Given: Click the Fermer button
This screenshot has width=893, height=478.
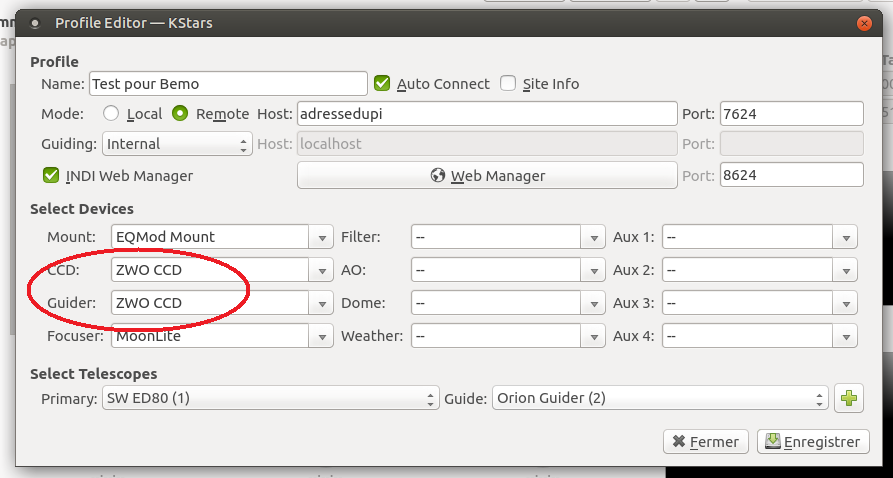Looking at the screenshot, I should tap(706, 442).
